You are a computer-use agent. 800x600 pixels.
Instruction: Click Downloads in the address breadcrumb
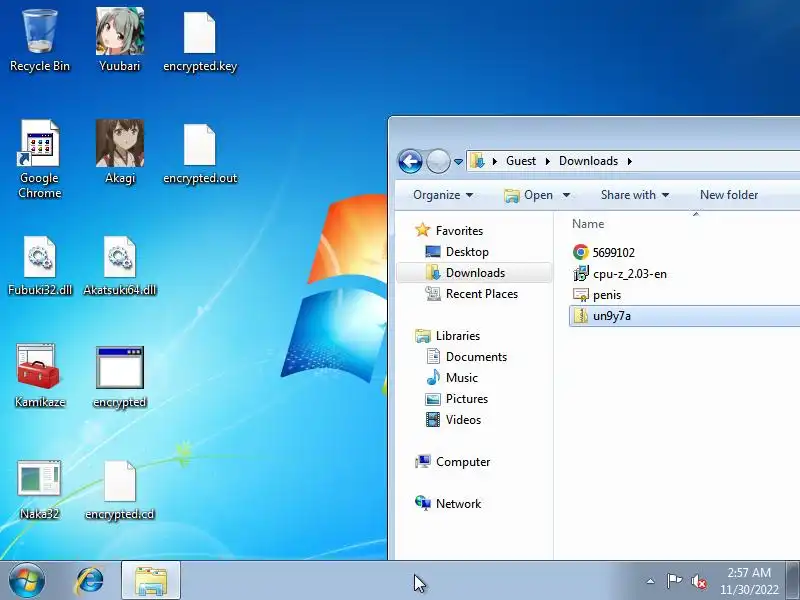pyautogui.click(x=588, y=161)
